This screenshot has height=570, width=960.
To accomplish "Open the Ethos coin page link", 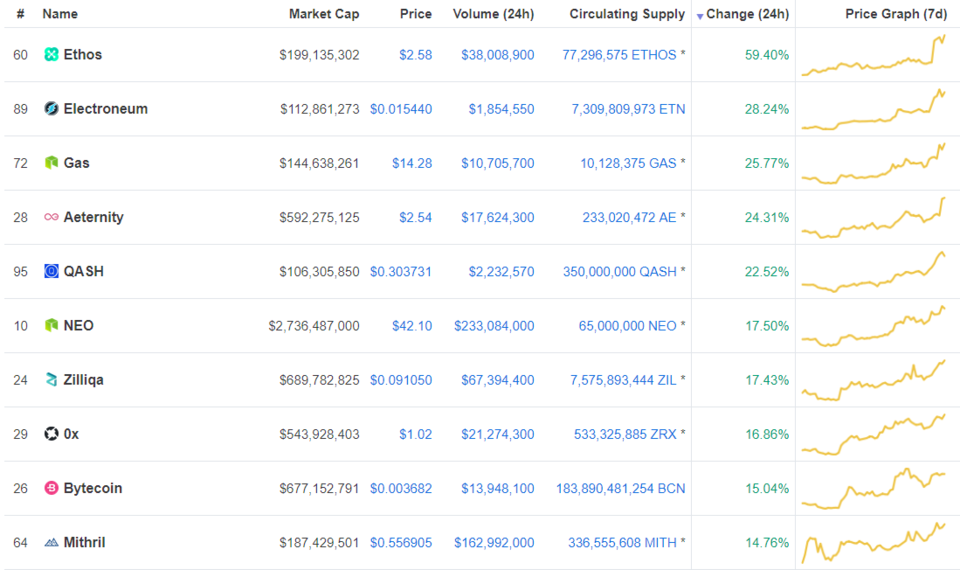I will 83,54.
